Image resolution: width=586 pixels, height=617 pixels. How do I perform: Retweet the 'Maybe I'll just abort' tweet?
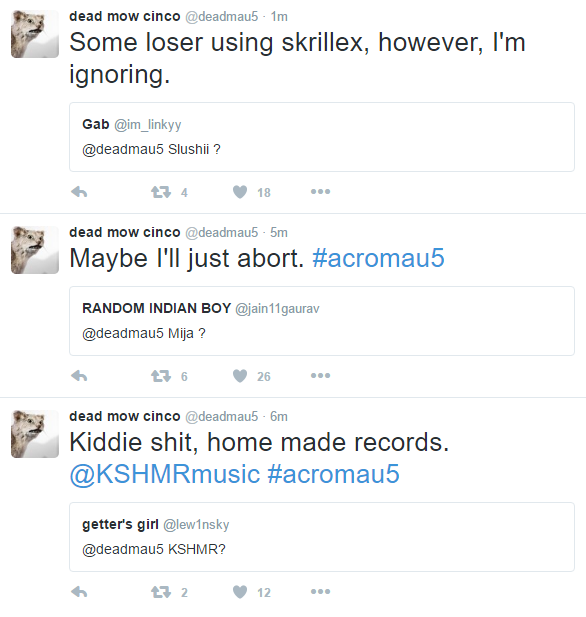coord(161,376)
